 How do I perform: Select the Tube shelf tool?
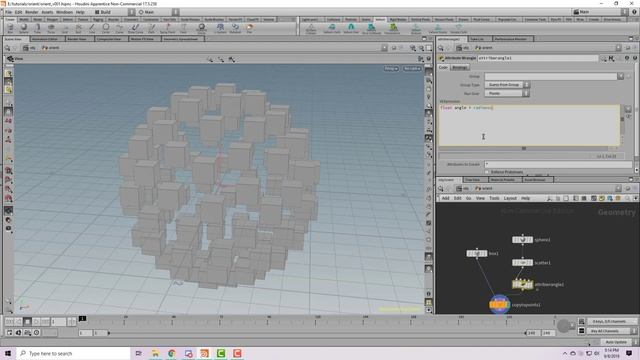pyautogui.click(x=37, y=28)
